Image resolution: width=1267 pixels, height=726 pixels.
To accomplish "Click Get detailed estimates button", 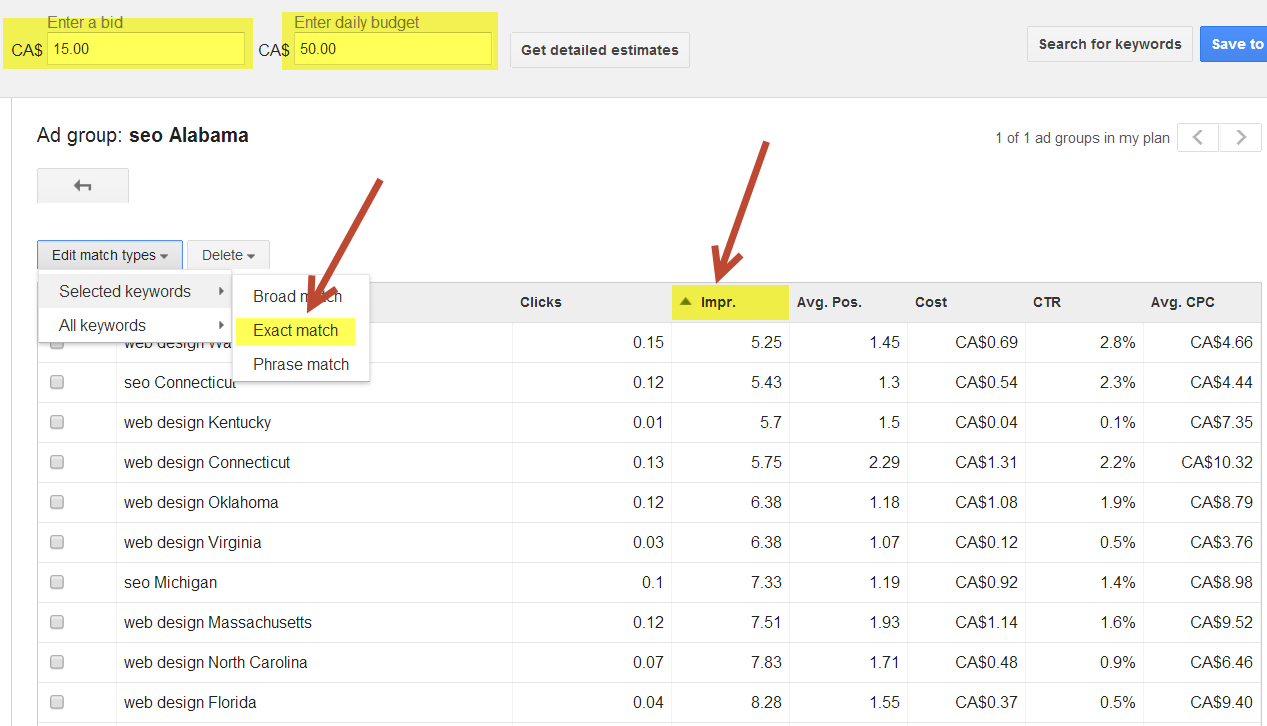I will (x=600, y=49).
